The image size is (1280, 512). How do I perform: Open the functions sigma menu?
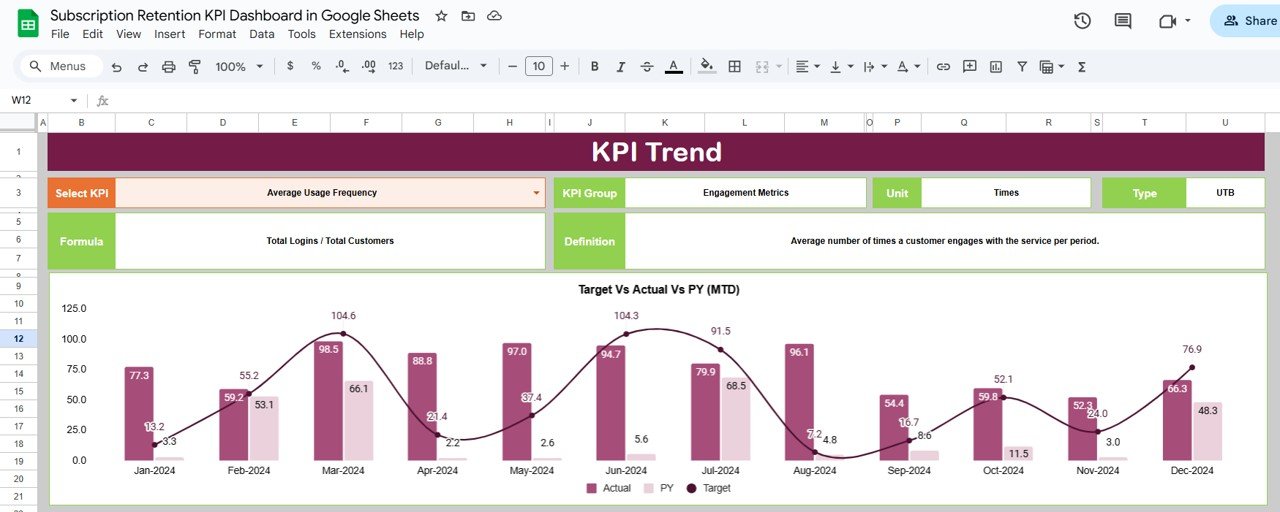(1082, 66)
